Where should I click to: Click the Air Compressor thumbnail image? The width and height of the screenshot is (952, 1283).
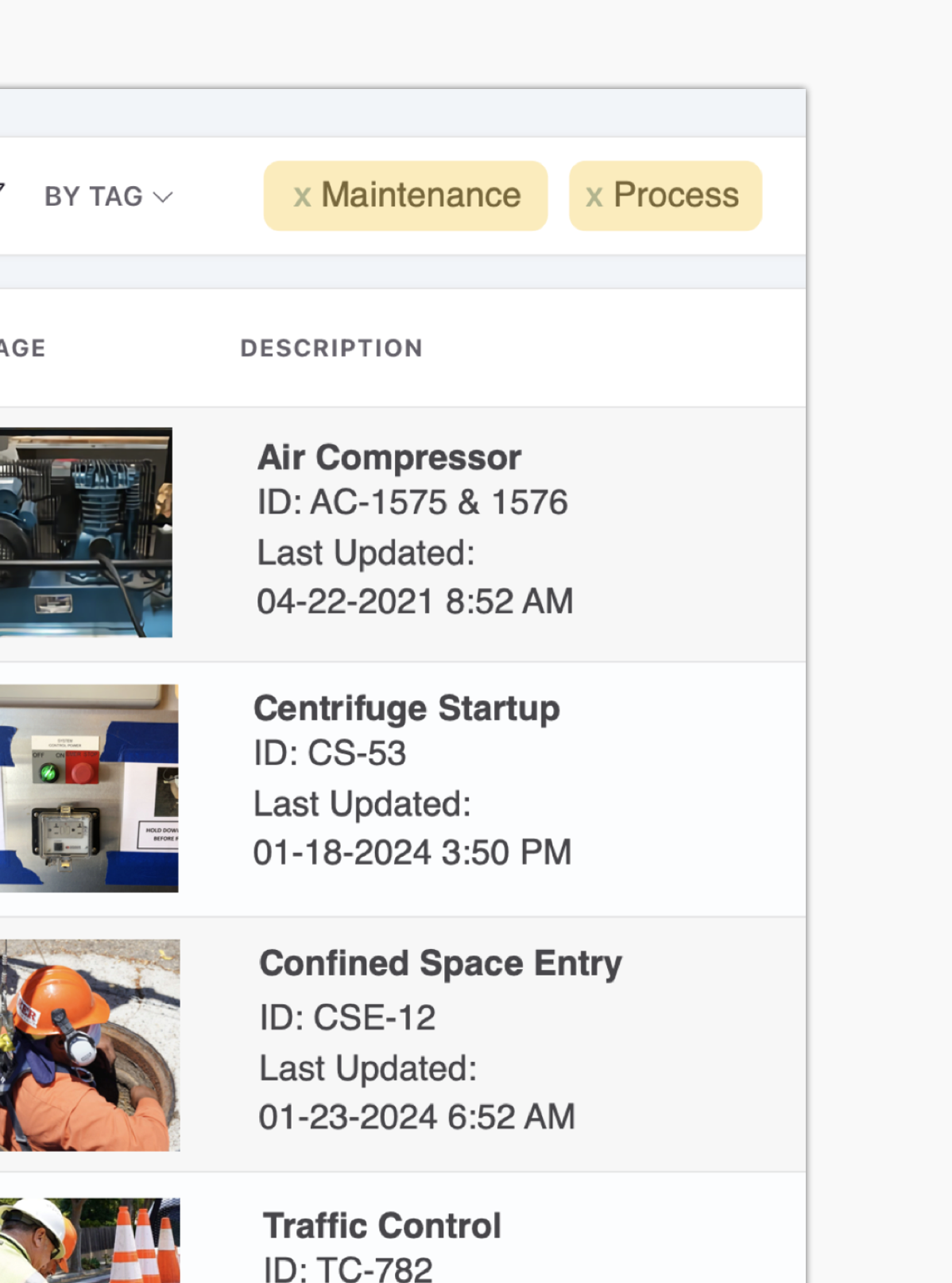tap(86, 531)
